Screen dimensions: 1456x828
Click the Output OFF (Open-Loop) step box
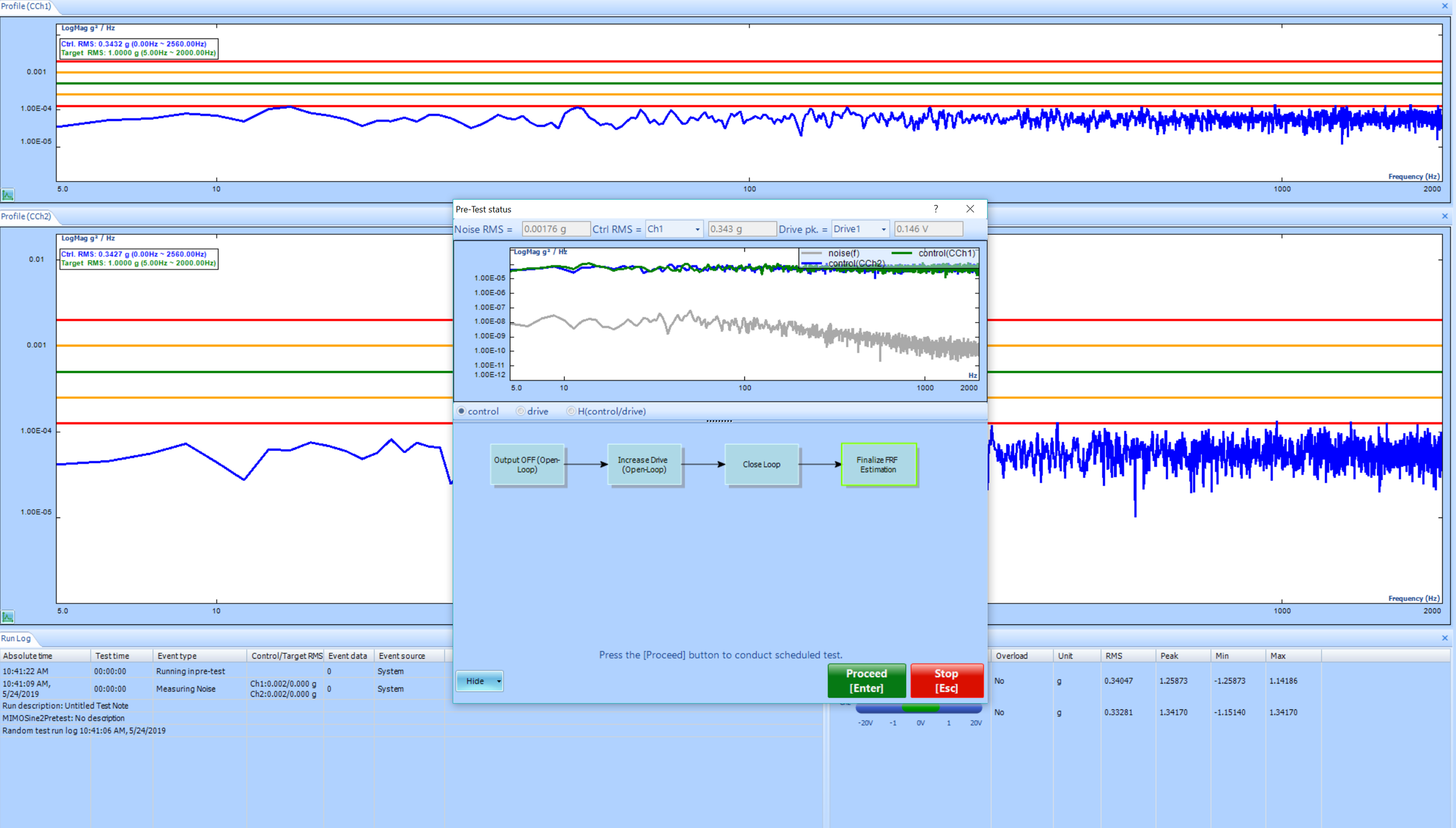[527, 464]
